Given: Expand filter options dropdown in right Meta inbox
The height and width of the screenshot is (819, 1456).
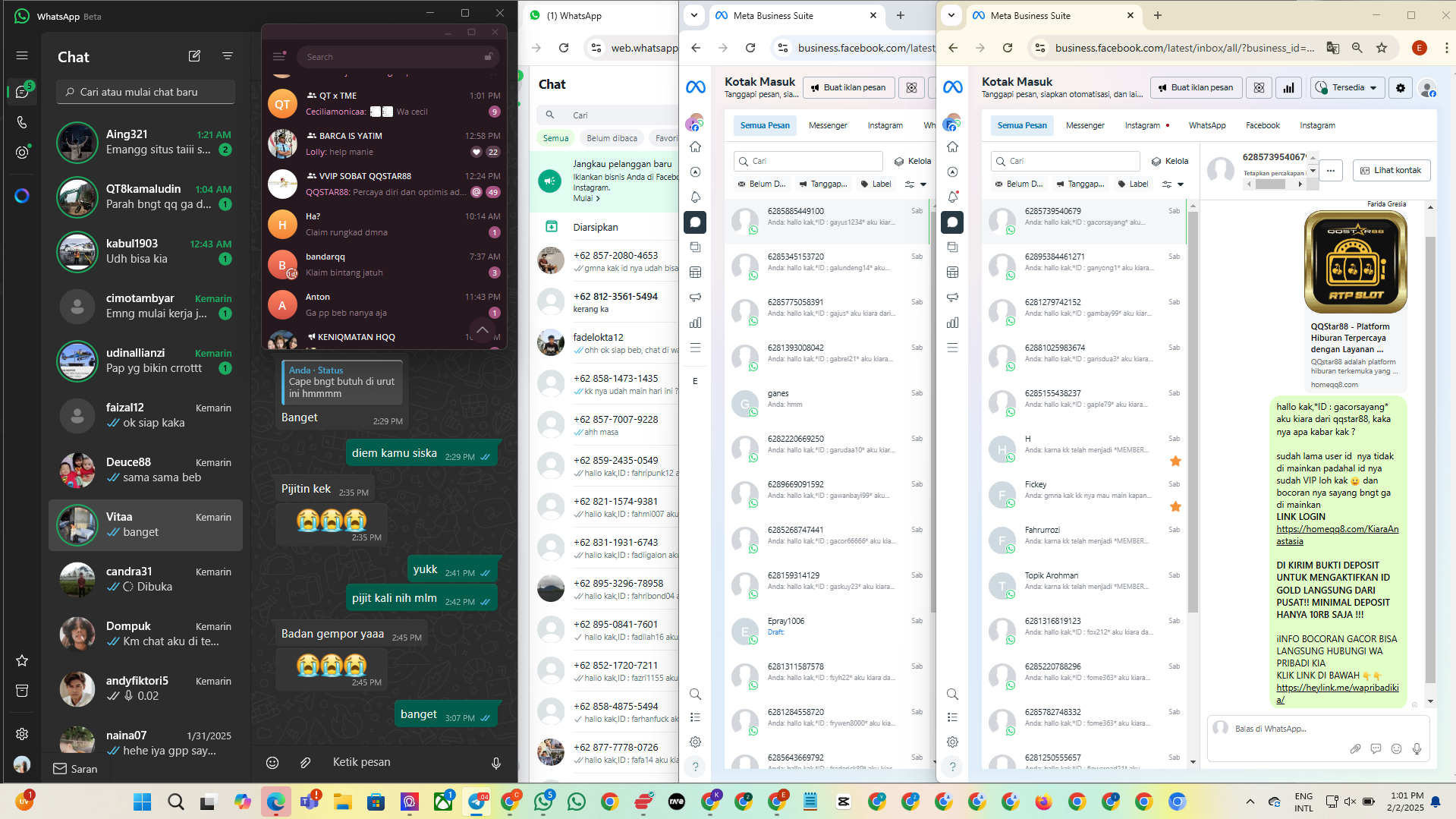Looking at the screenshot, I should click(x=1173, y=184).
